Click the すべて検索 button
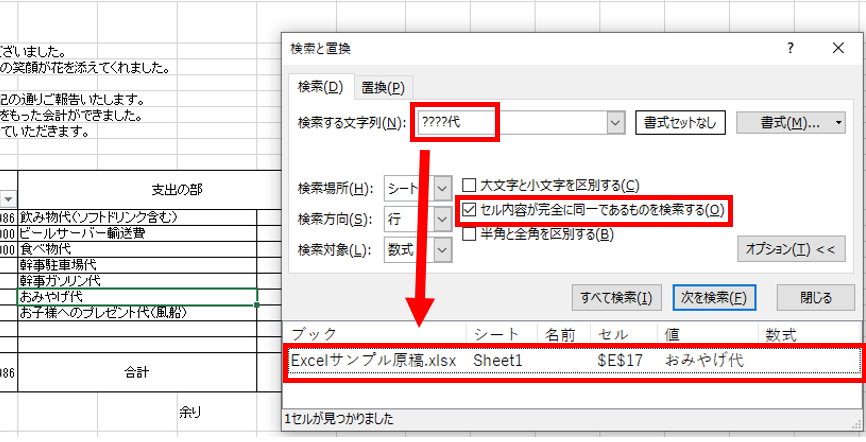The height and width of the screenshot is (442, 866). 616,297
